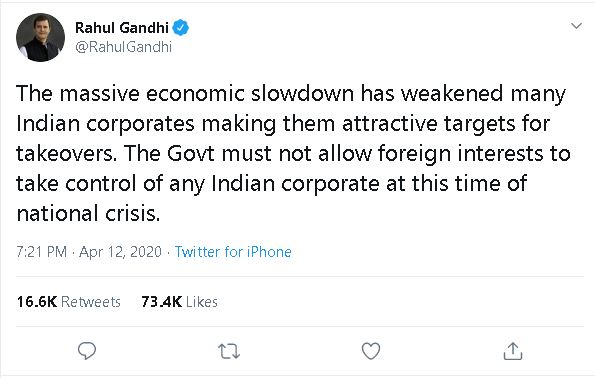Expand the tweet options chevron at top right
Image resolution: width=595 pixels, height=378 pixels.
[x=576, y=26]
